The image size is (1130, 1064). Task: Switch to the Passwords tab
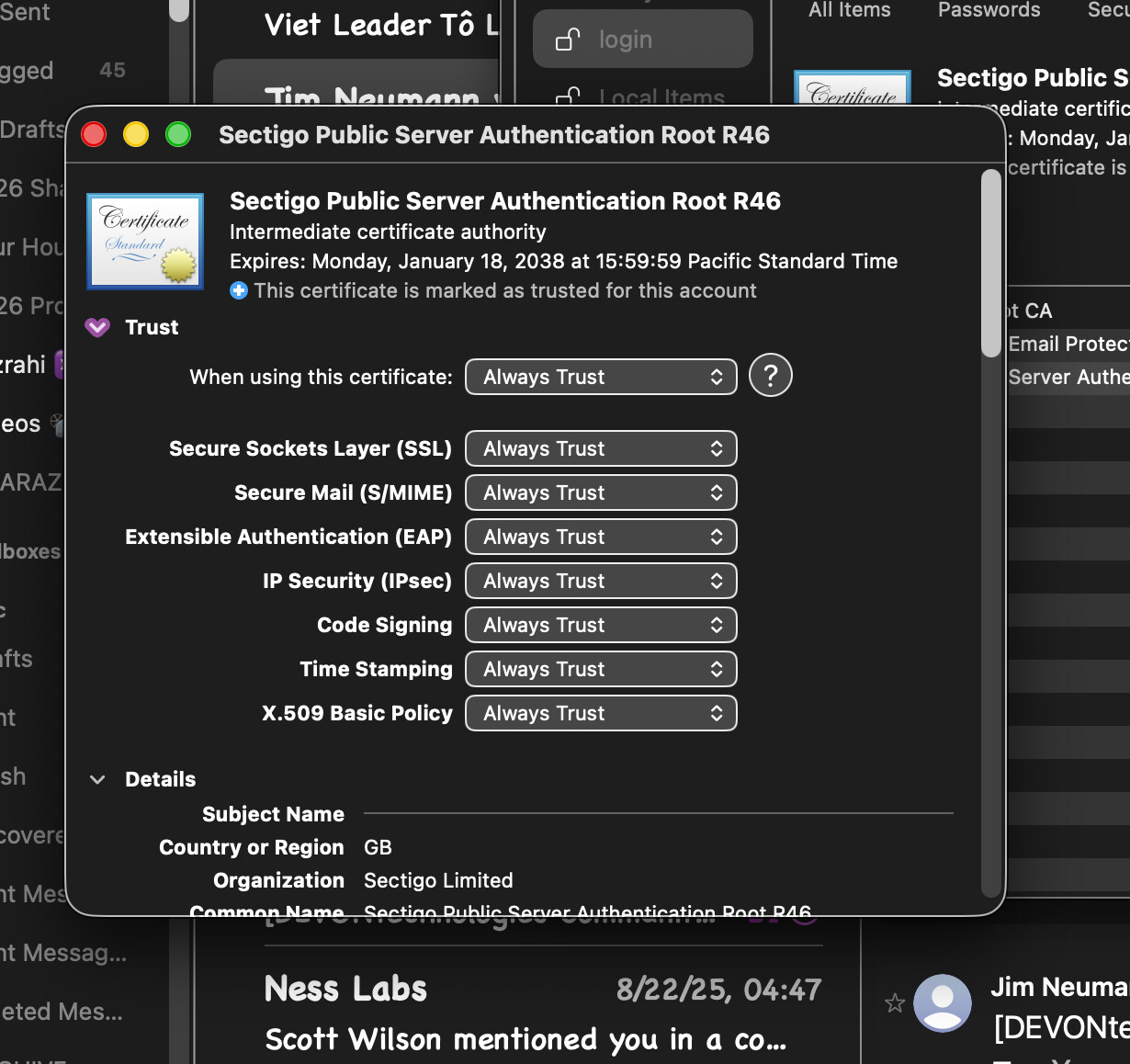tap(989, 10)
